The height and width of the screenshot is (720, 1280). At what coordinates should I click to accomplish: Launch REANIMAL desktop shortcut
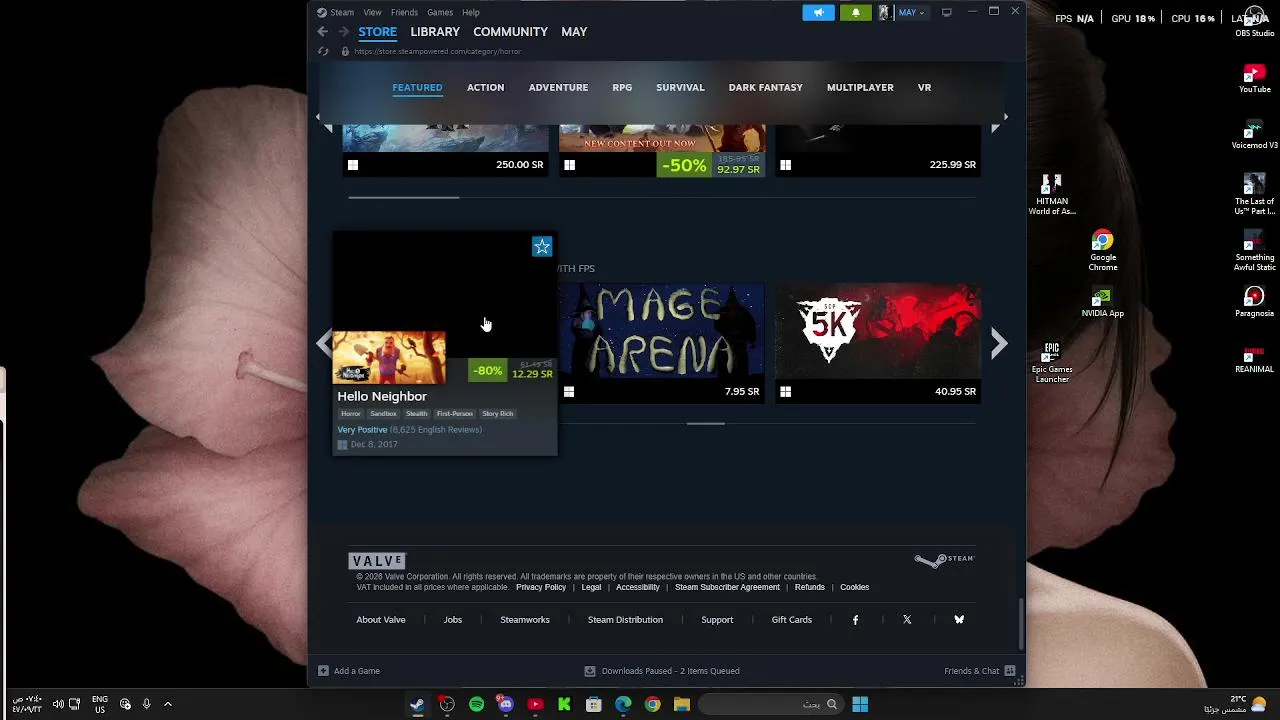pyautogui.click(x=1254, y=358)
